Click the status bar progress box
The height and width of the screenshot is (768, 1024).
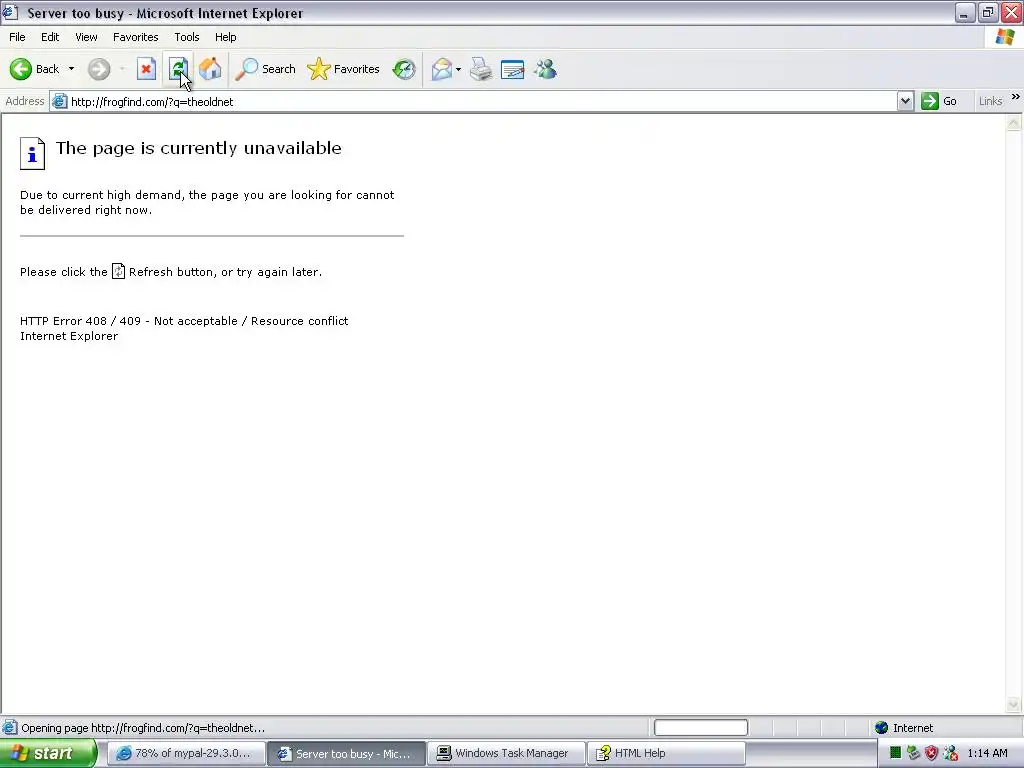pos(701,728)
